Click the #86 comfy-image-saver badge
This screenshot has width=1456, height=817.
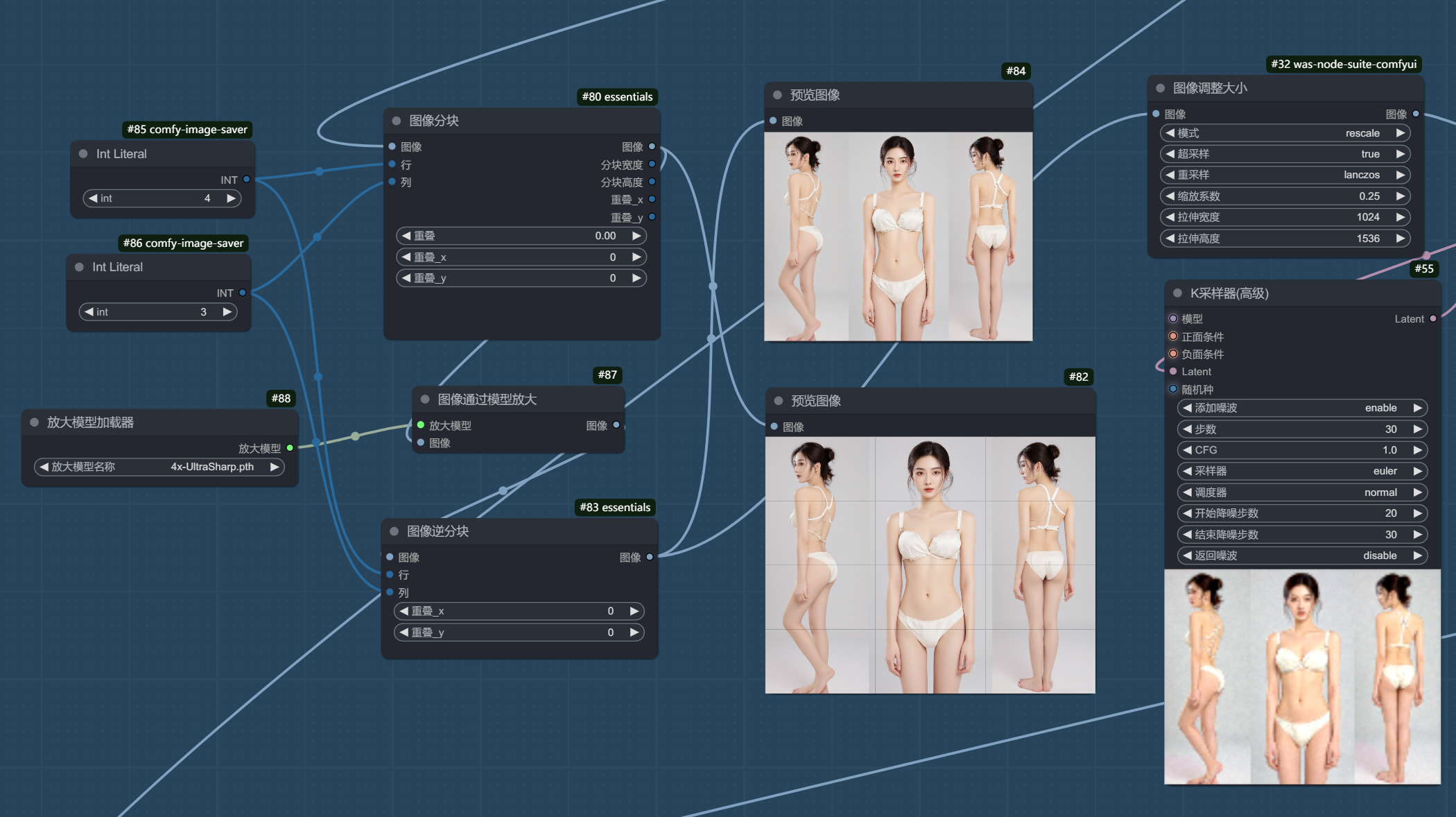click(x=183, y=243)
